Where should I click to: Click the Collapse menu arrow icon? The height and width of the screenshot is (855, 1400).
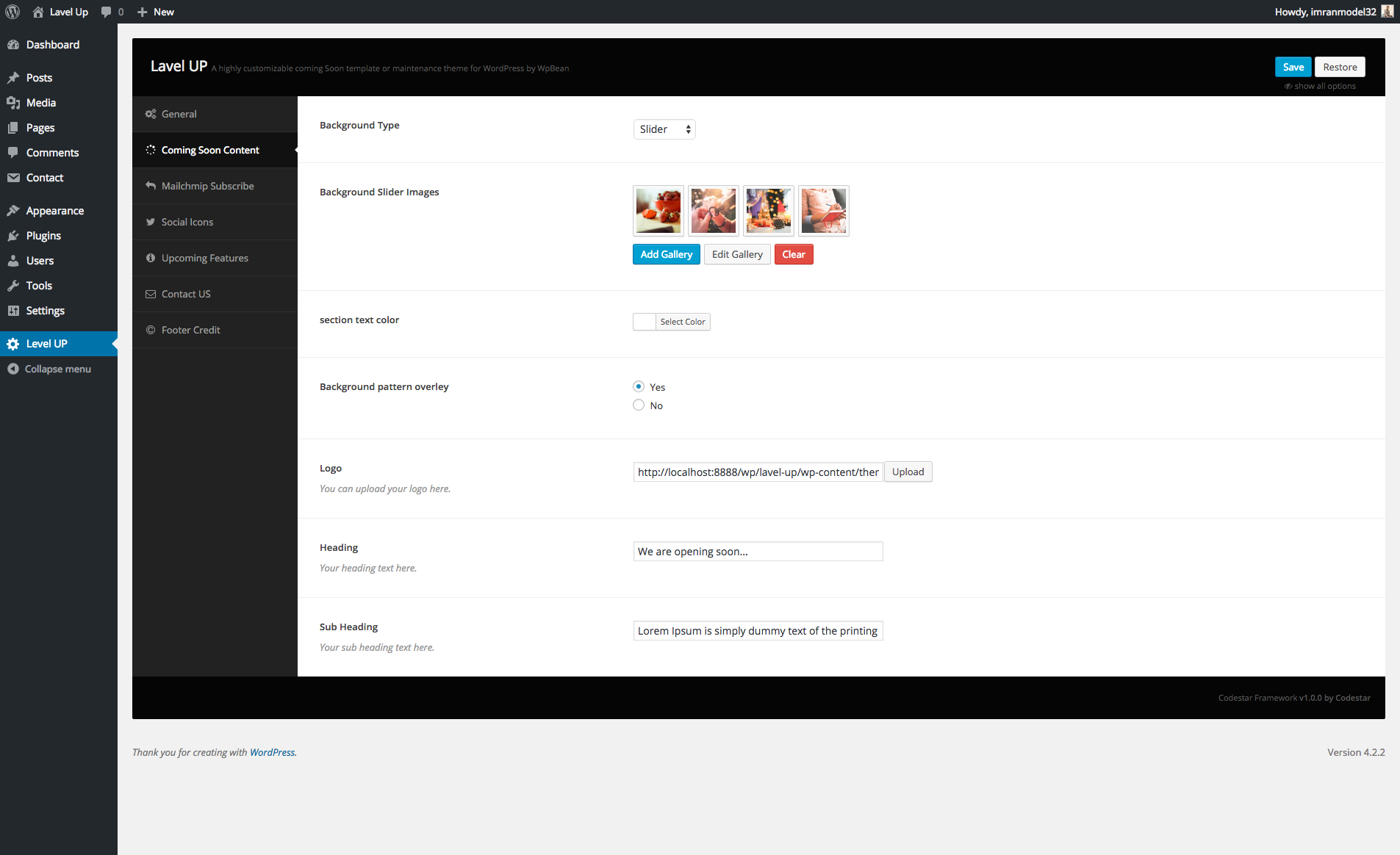[13, 369]
